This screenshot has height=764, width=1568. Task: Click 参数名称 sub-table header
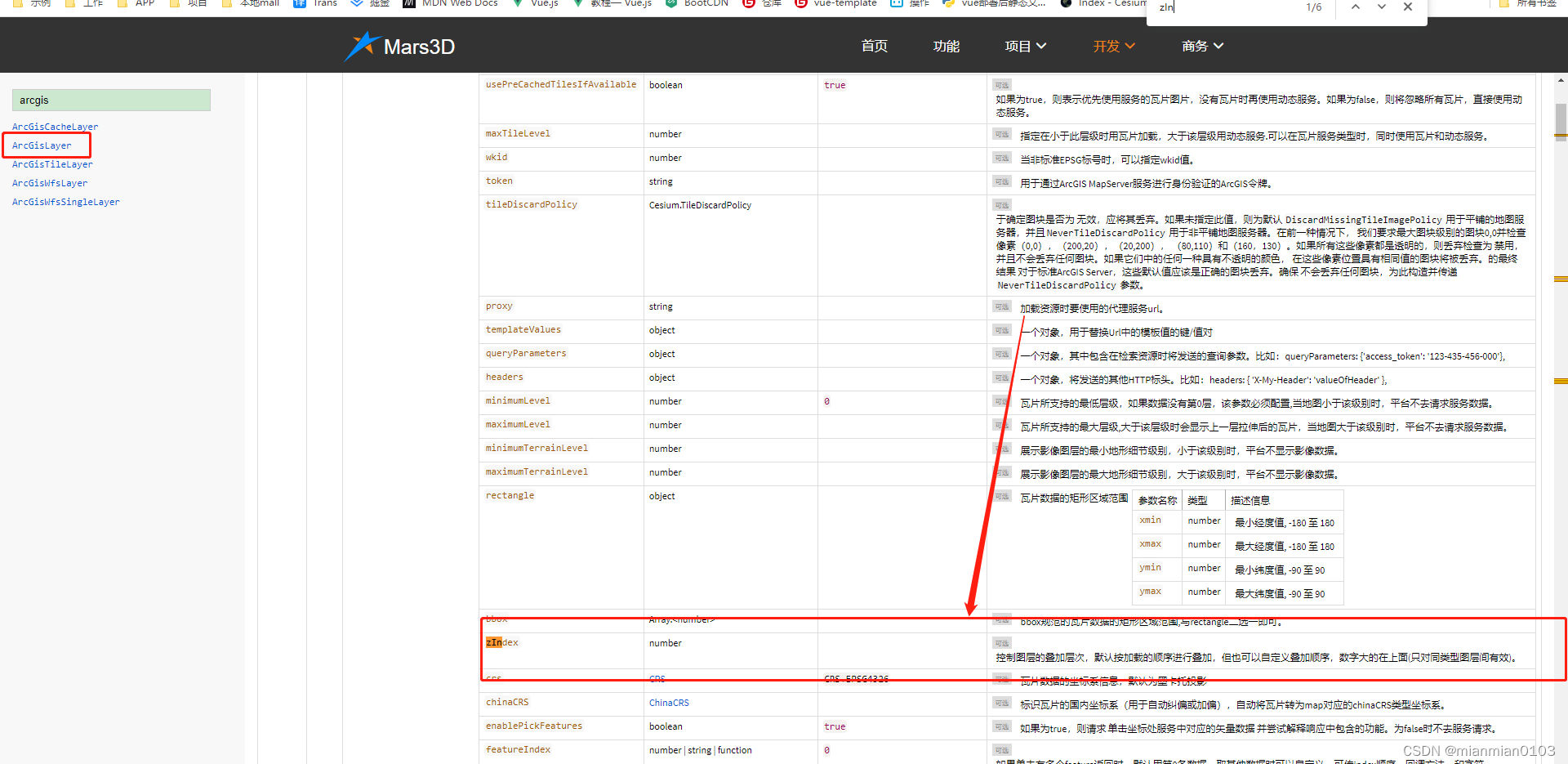pyautogui.click(x=1157, y=500)
